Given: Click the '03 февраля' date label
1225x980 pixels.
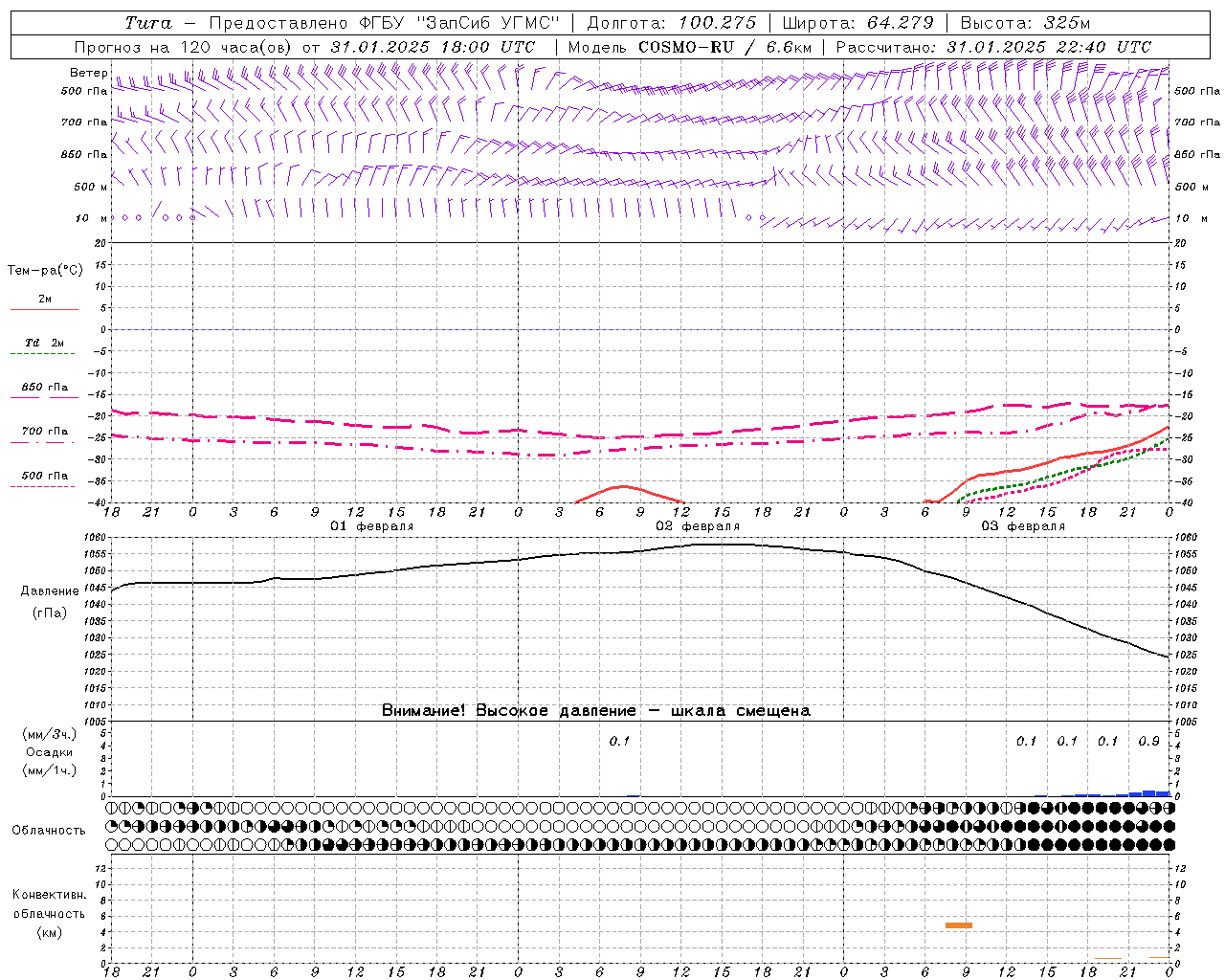Looking at the screenshot, I should (x=1023, y=525).
